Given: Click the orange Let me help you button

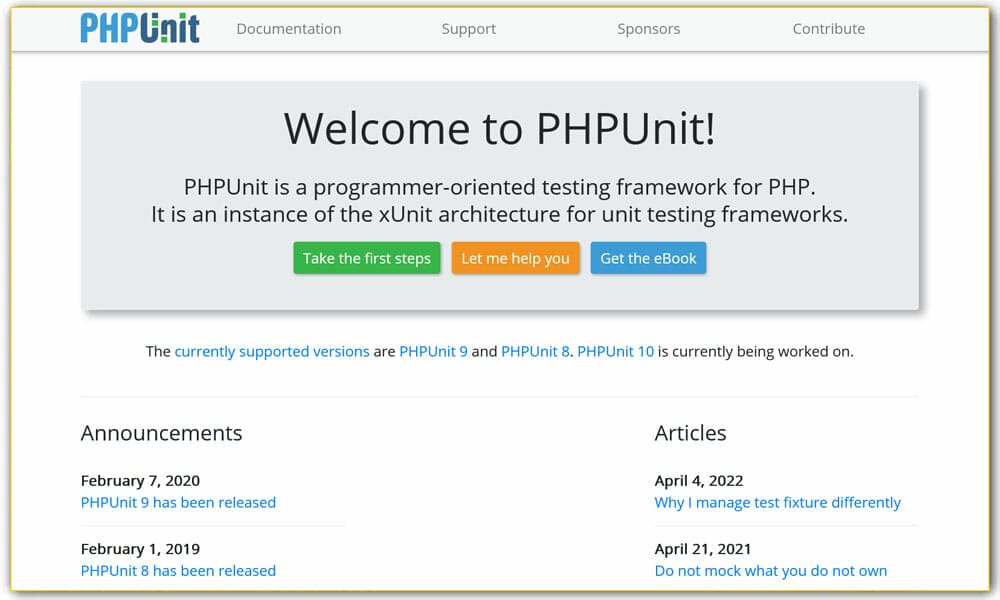Looking at the screenshot, I should click(515, 257).
